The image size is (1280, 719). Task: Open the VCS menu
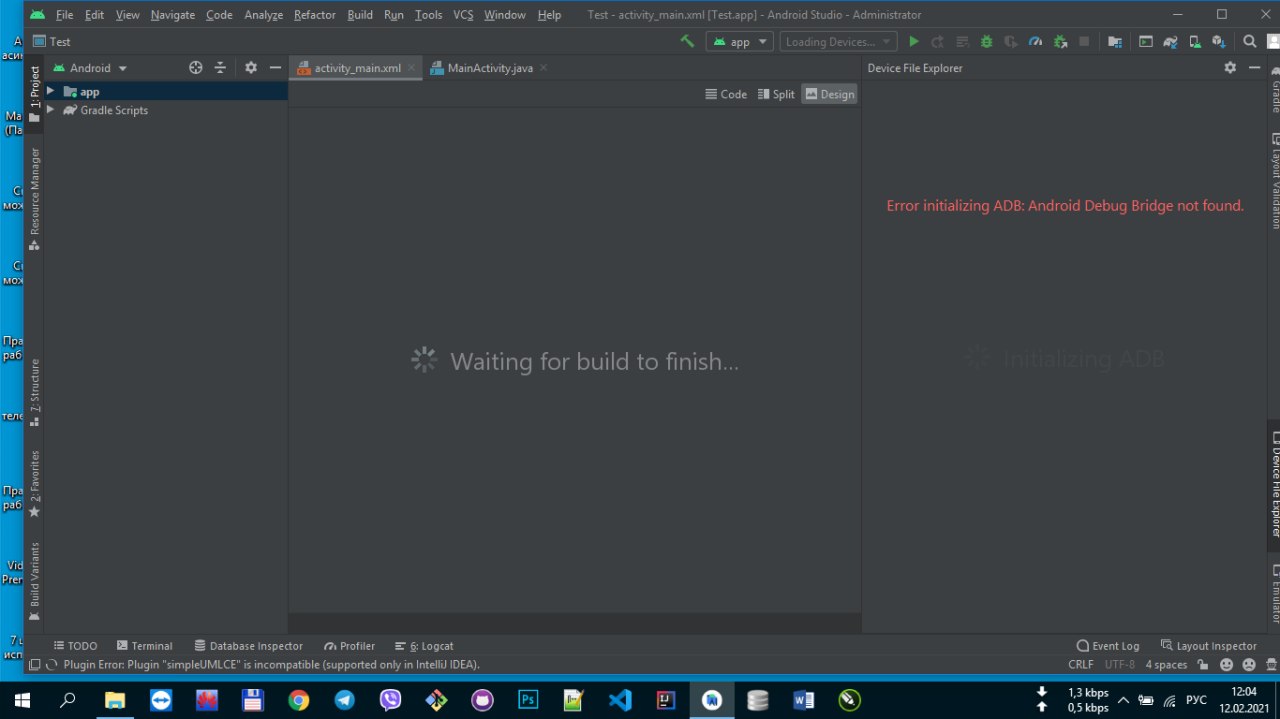[463, 15]
